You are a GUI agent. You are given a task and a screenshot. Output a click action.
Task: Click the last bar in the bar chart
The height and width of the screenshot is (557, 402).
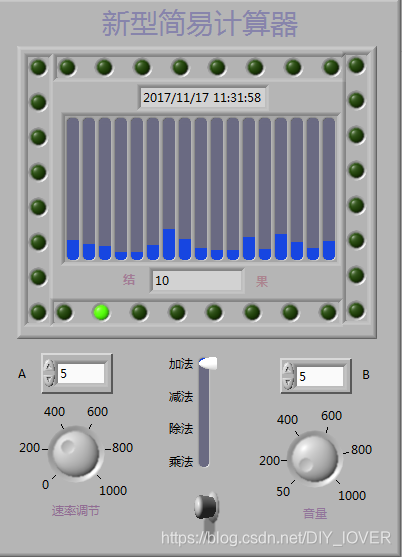coord(329,189)
